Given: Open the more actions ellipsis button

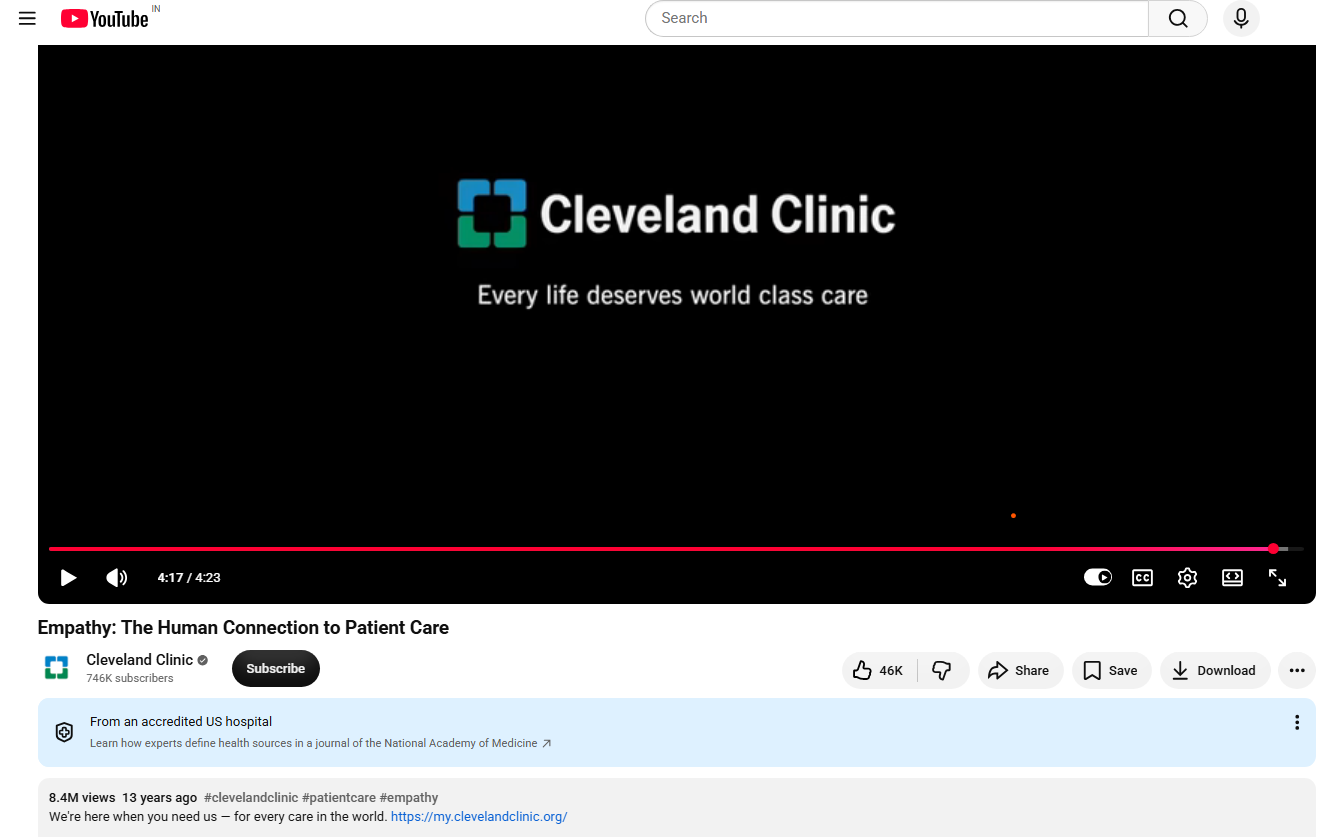Looking at the screenshot, I should tap(1297, 671).
